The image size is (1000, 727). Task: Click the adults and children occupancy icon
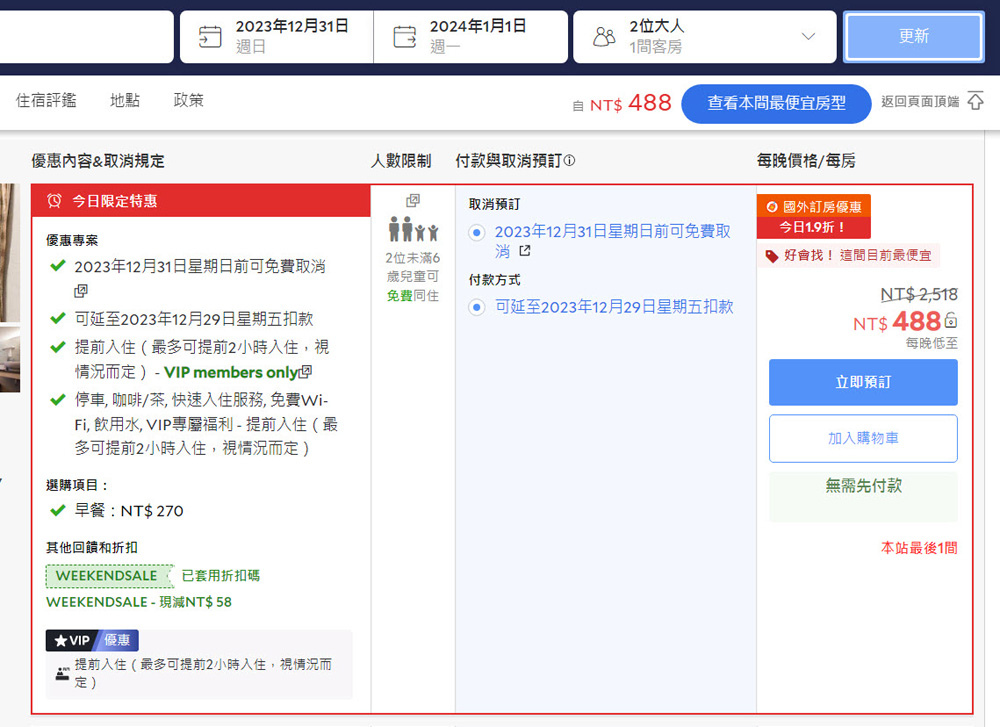tap(413, 229)
